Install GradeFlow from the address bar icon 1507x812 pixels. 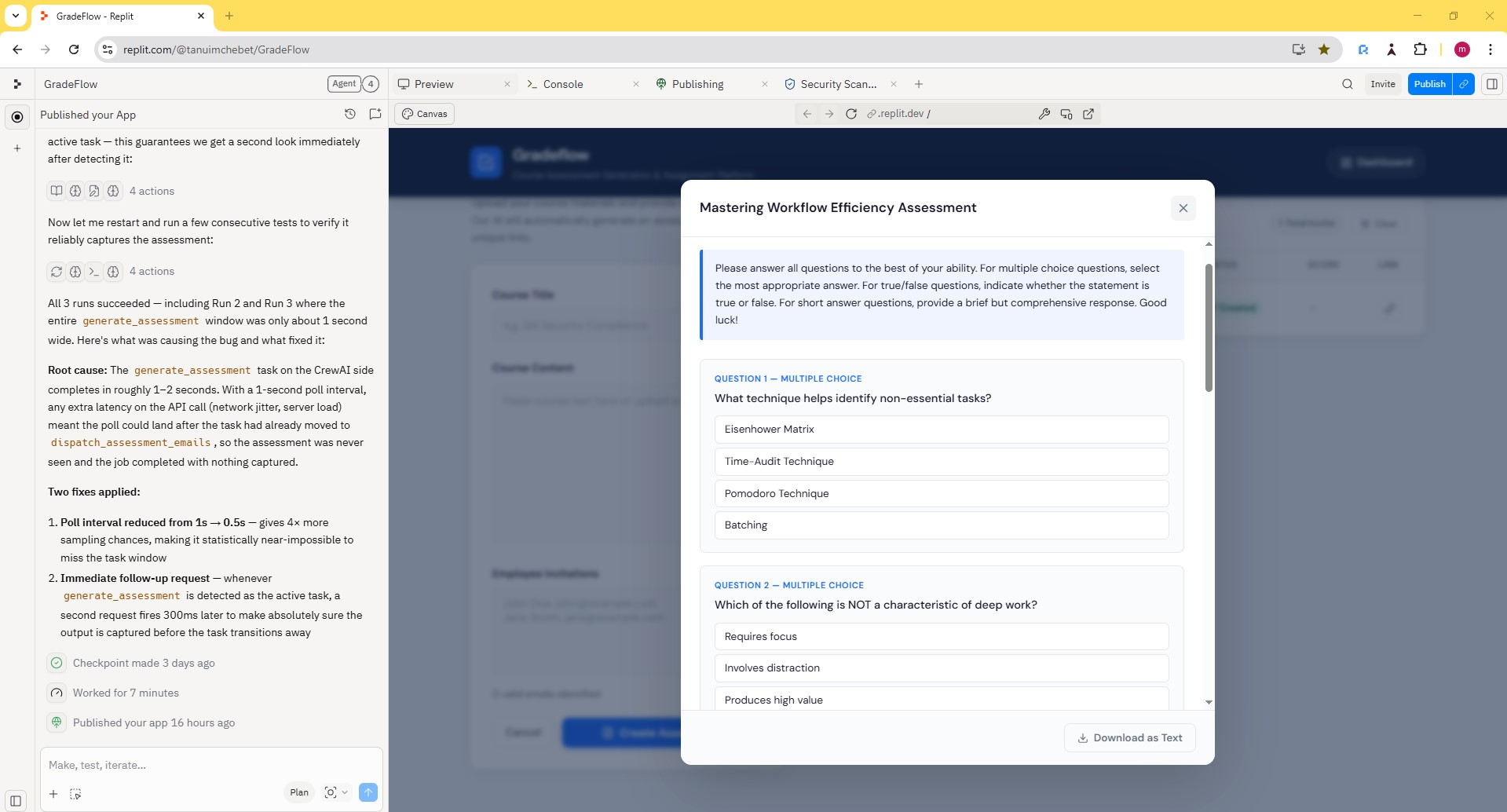pyautogui.click(x=1298, y=49)
